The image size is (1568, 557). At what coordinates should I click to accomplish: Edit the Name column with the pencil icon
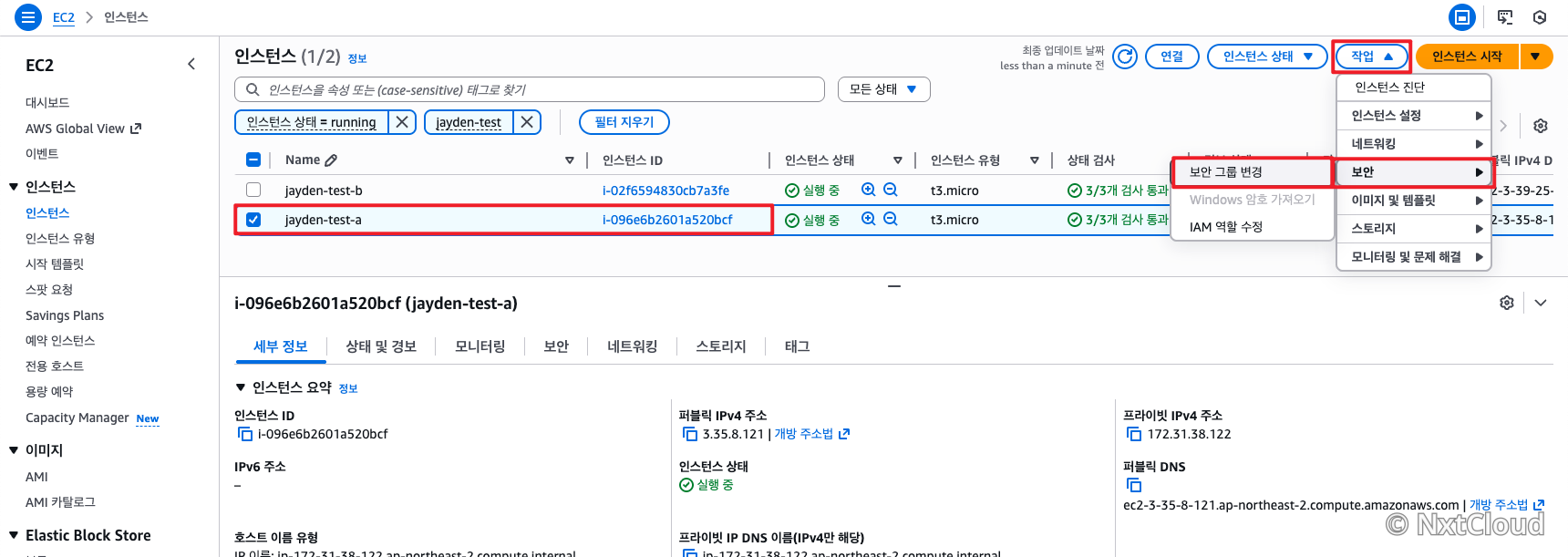331,160
